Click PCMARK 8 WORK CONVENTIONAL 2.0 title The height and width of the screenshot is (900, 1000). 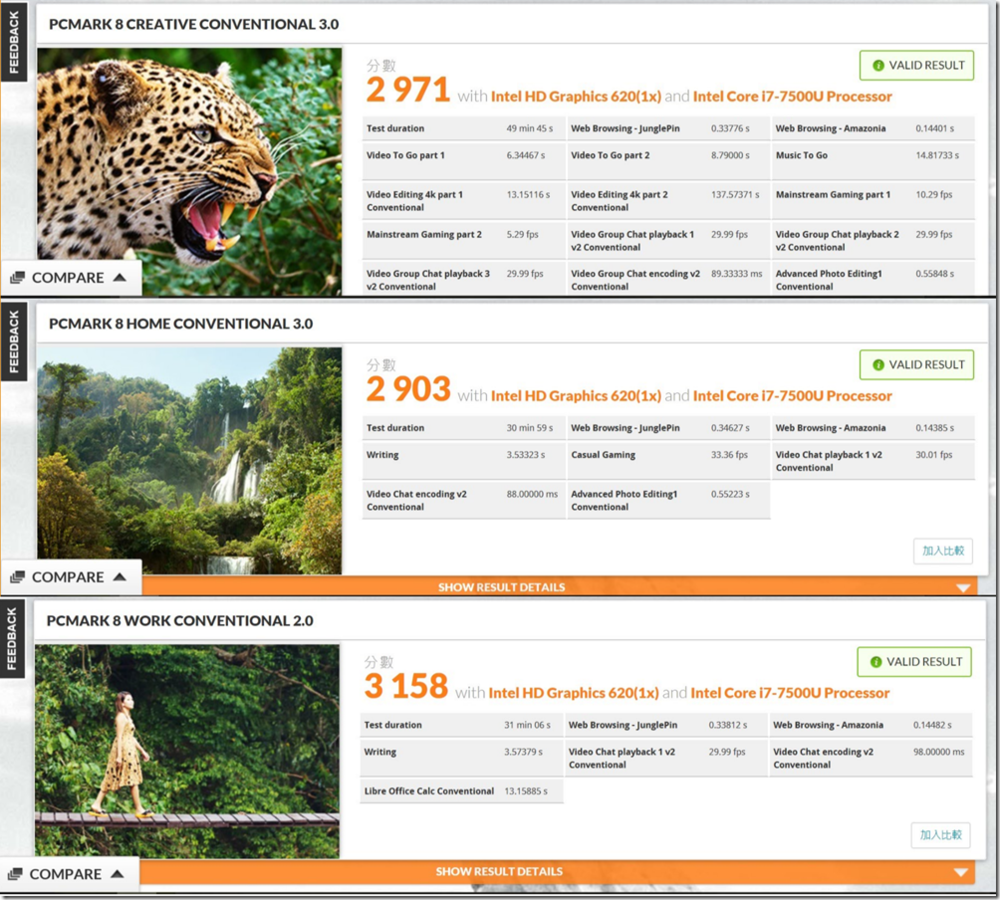click(x=180, y=621)
